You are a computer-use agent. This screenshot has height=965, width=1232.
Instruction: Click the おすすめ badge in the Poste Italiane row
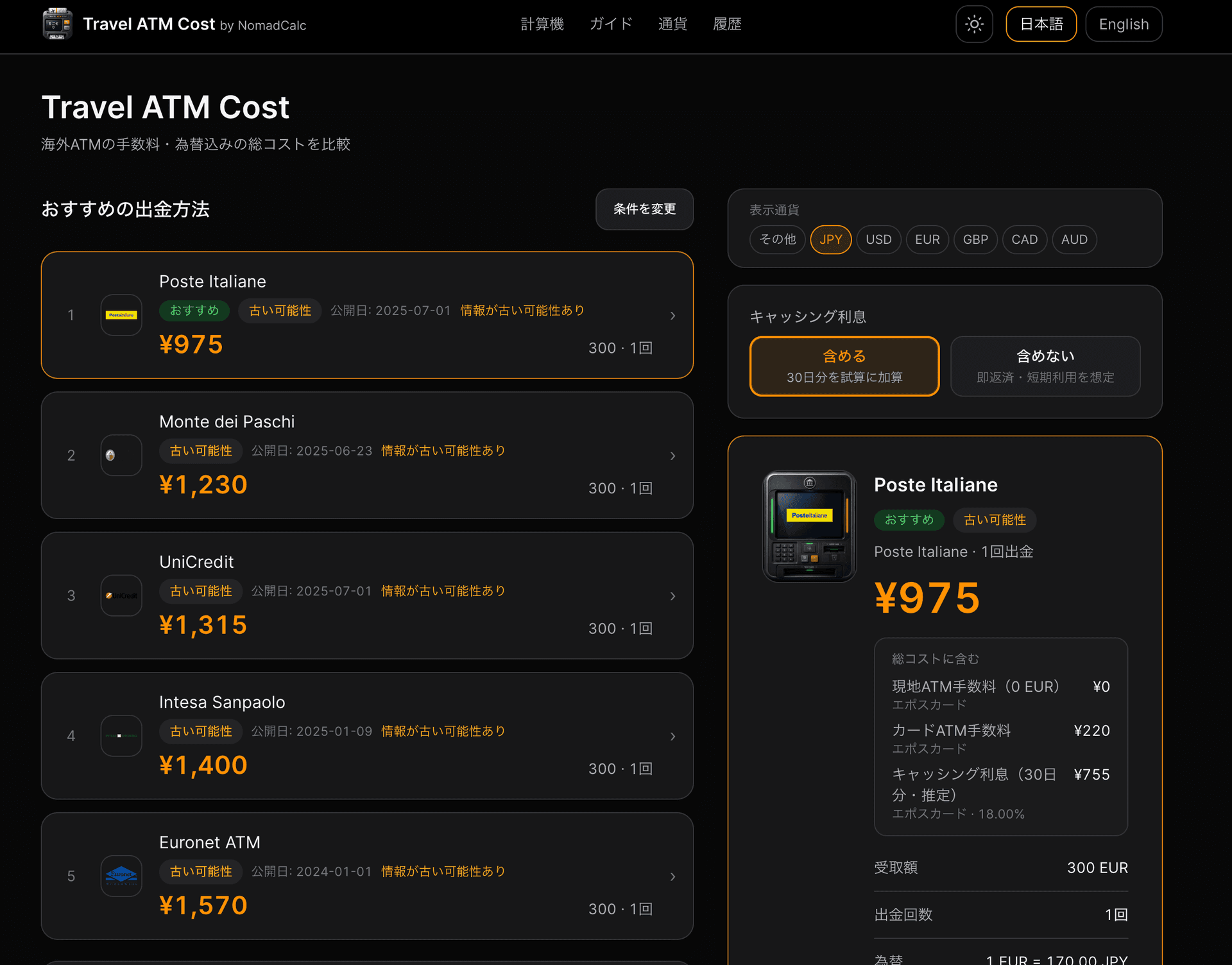pos(194,311)
